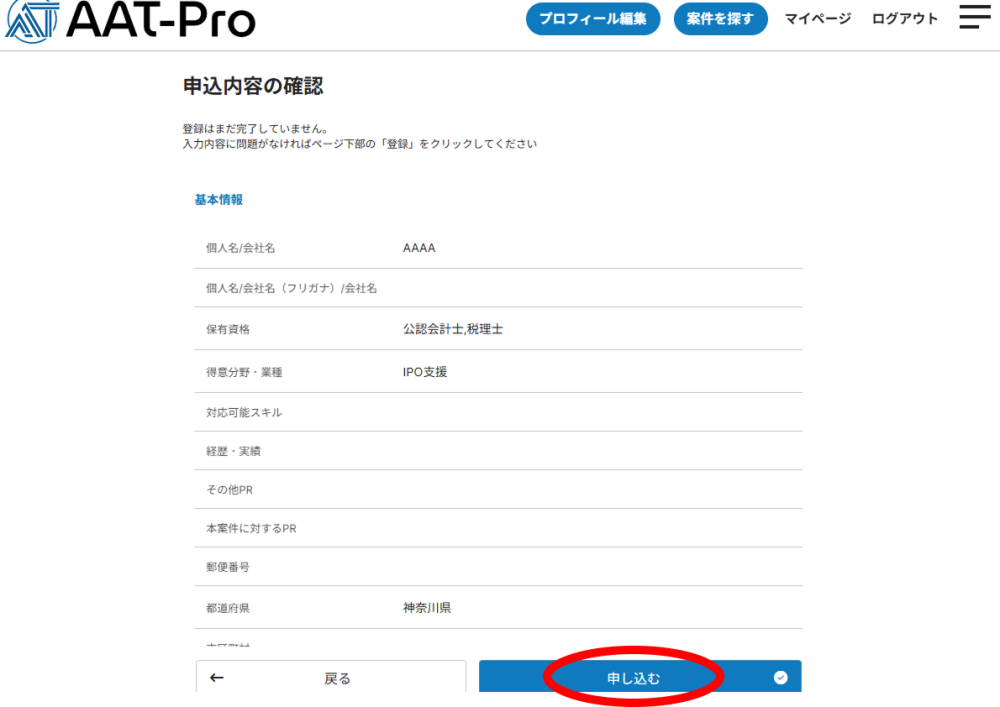Click the 神奈川県 prefecture value
The image size is (1000, 707).
click(427, 607)
